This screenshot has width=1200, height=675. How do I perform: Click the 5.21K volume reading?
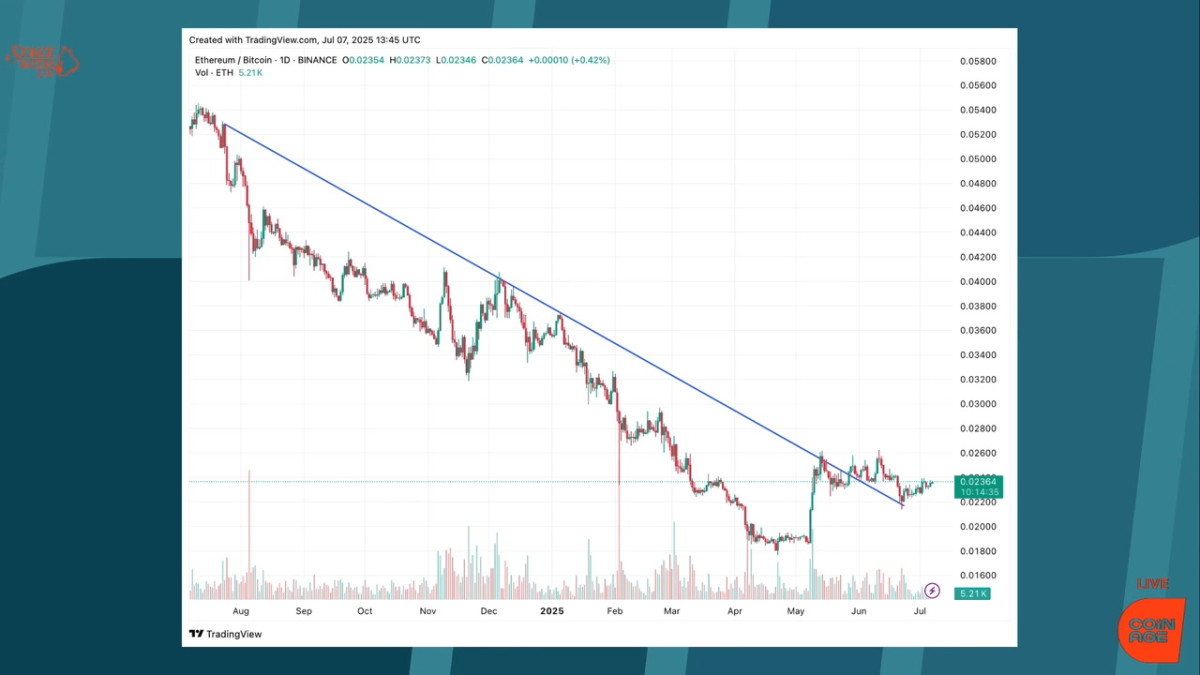(x=250, y=72)
